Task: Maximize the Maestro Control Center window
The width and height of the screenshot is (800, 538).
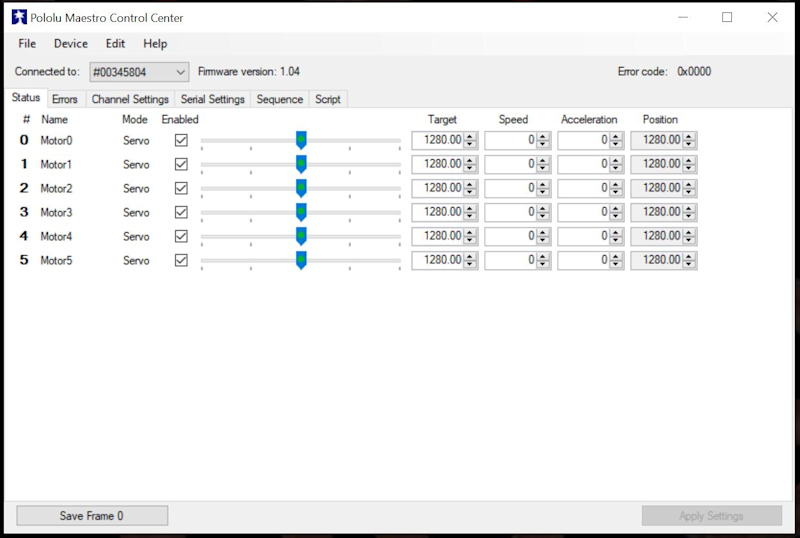Action: pyautogui.click(x=727, y=17)
